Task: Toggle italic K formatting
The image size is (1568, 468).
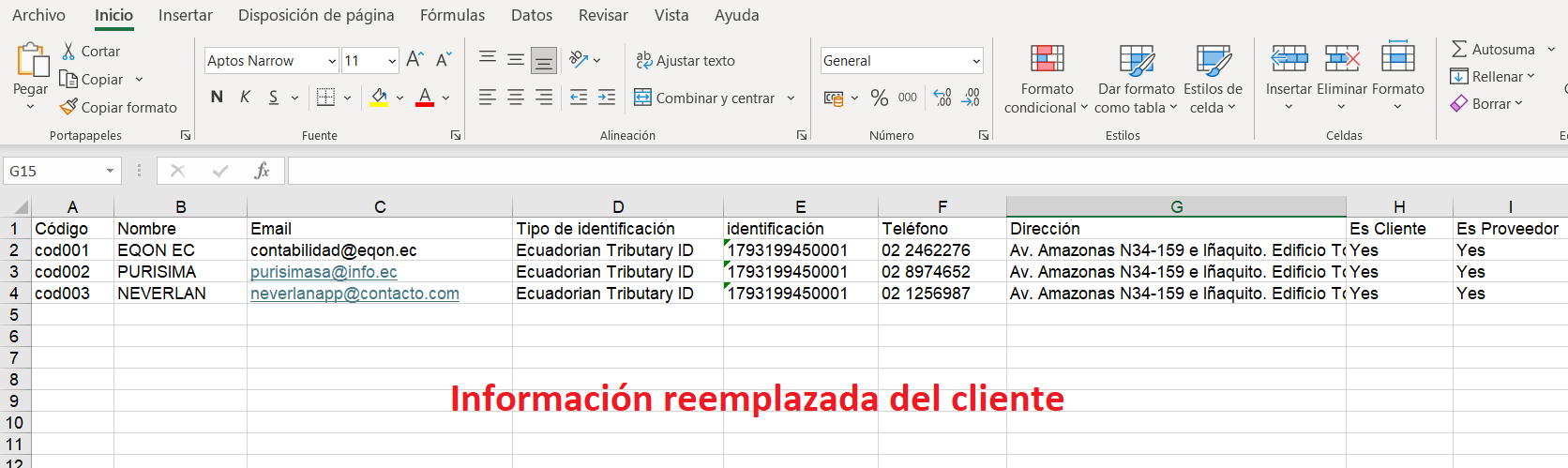Action: pos(245,97)
